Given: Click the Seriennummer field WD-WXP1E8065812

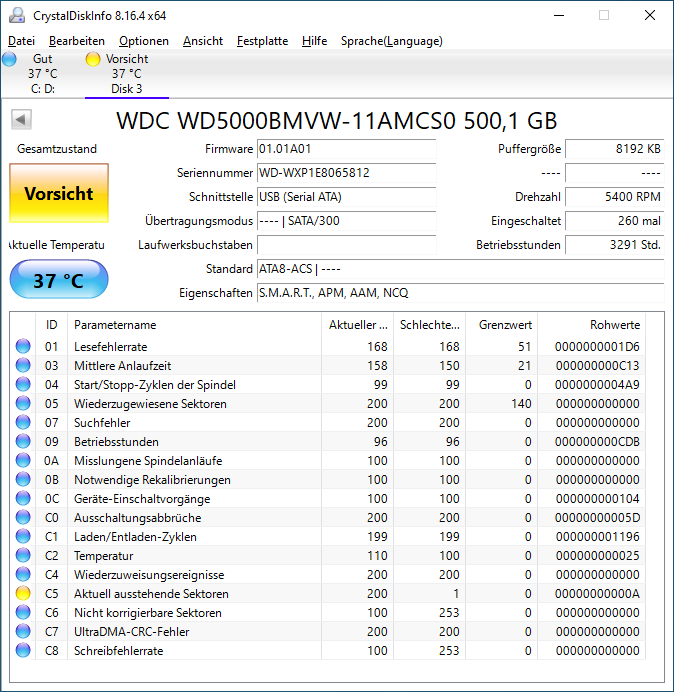Looking at the screenshot, I should pos(346,173).
